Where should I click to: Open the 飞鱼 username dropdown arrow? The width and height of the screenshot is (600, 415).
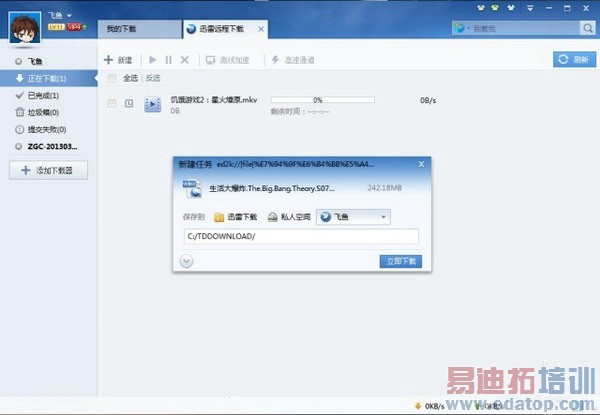point(69,16)
